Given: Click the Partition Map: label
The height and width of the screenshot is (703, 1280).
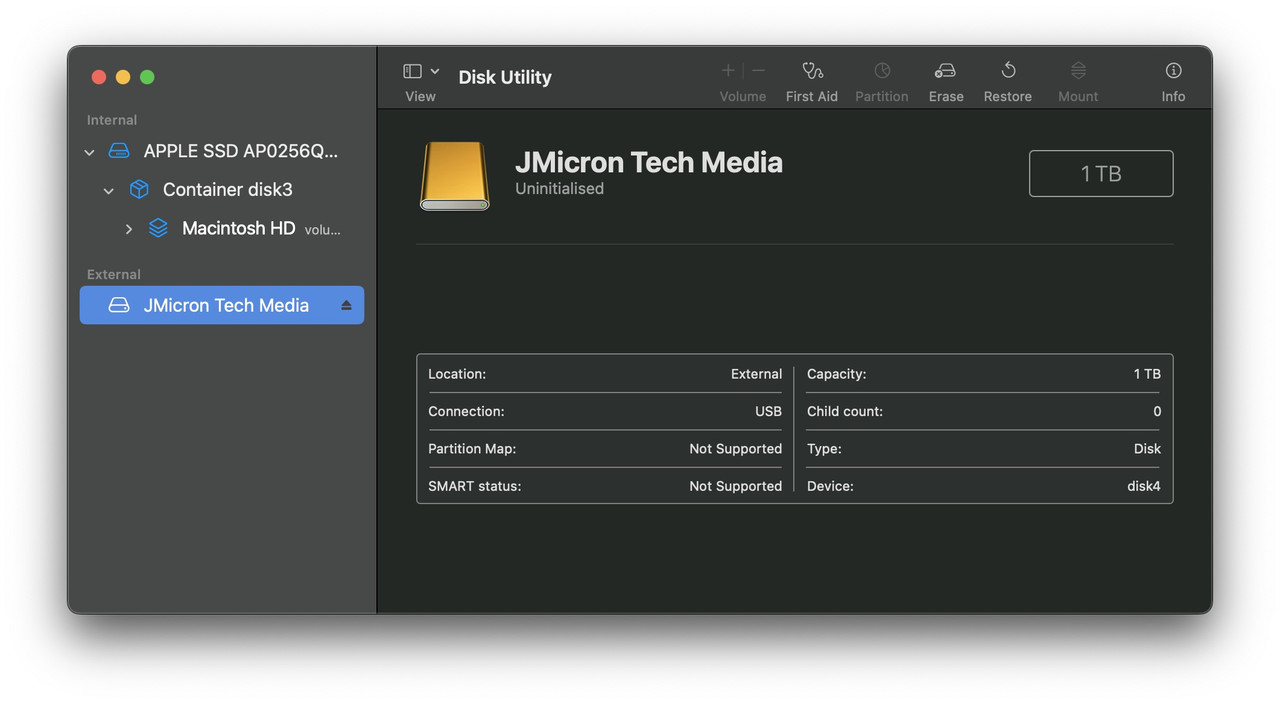Looking at the screenshot, I should (472, 449).
